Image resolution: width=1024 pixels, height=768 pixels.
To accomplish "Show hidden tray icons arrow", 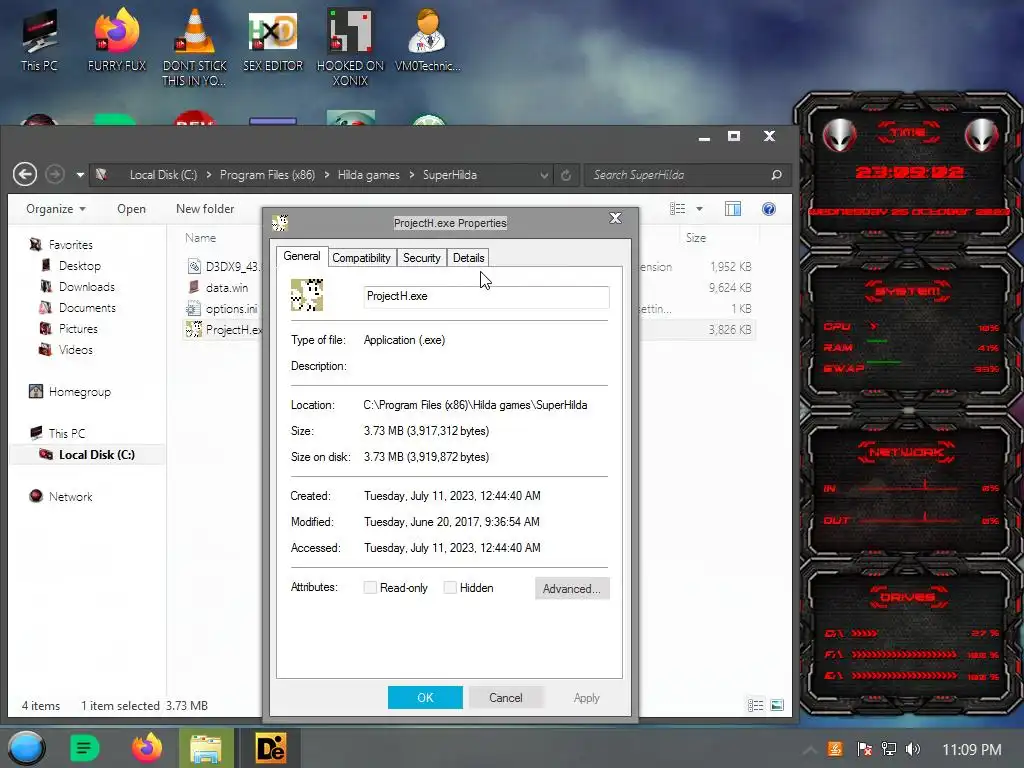I will point(809,750).
